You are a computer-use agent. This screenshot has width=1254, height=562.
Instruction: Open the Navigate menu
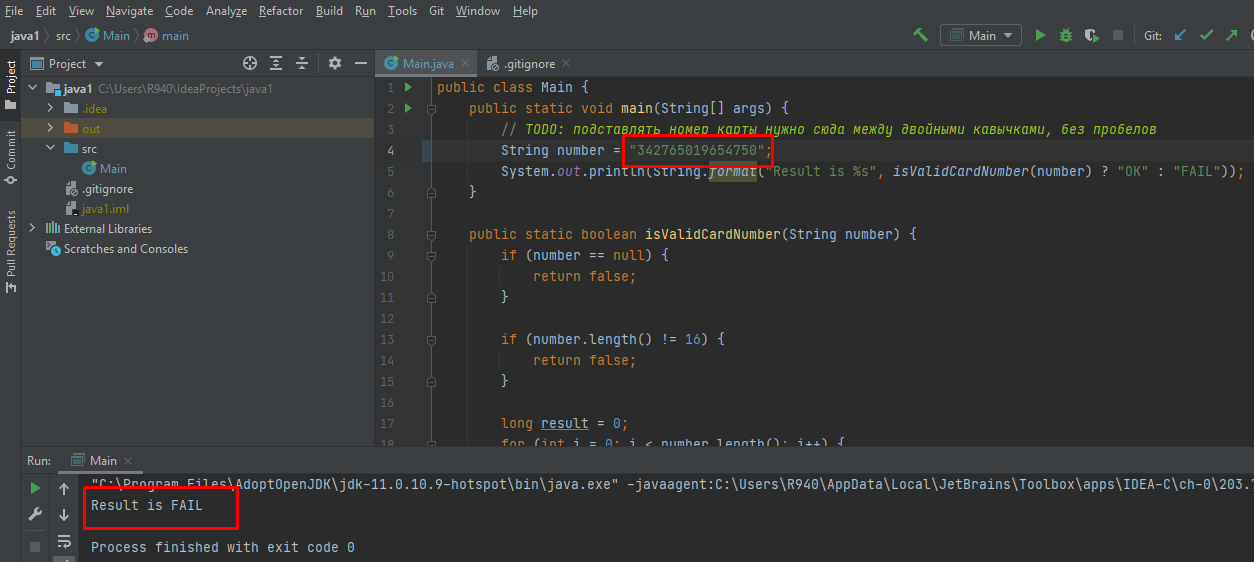pos(129,11)
